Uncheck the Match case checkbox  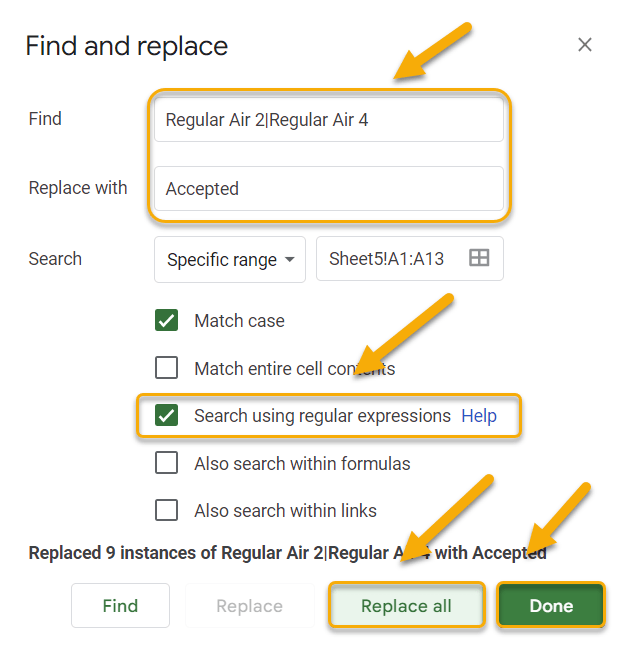167,320
